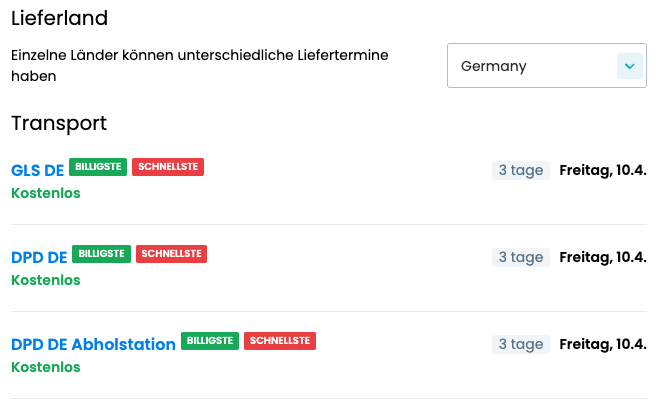This screenshot has height=414, width=662.
Task: Click SCHNELLSTE badge on DPD DE Abholstation
Action: [280, 341]
